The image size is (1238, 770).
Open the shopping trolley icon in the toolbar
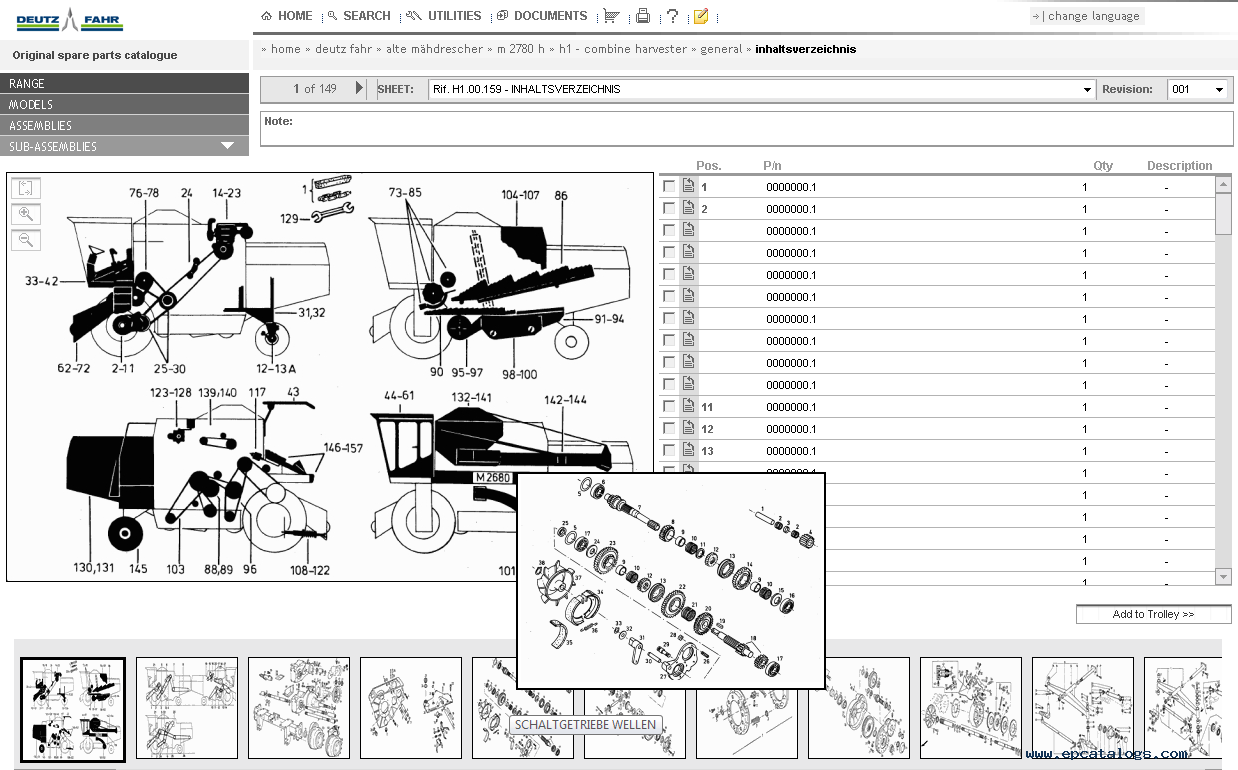(612, 15)
